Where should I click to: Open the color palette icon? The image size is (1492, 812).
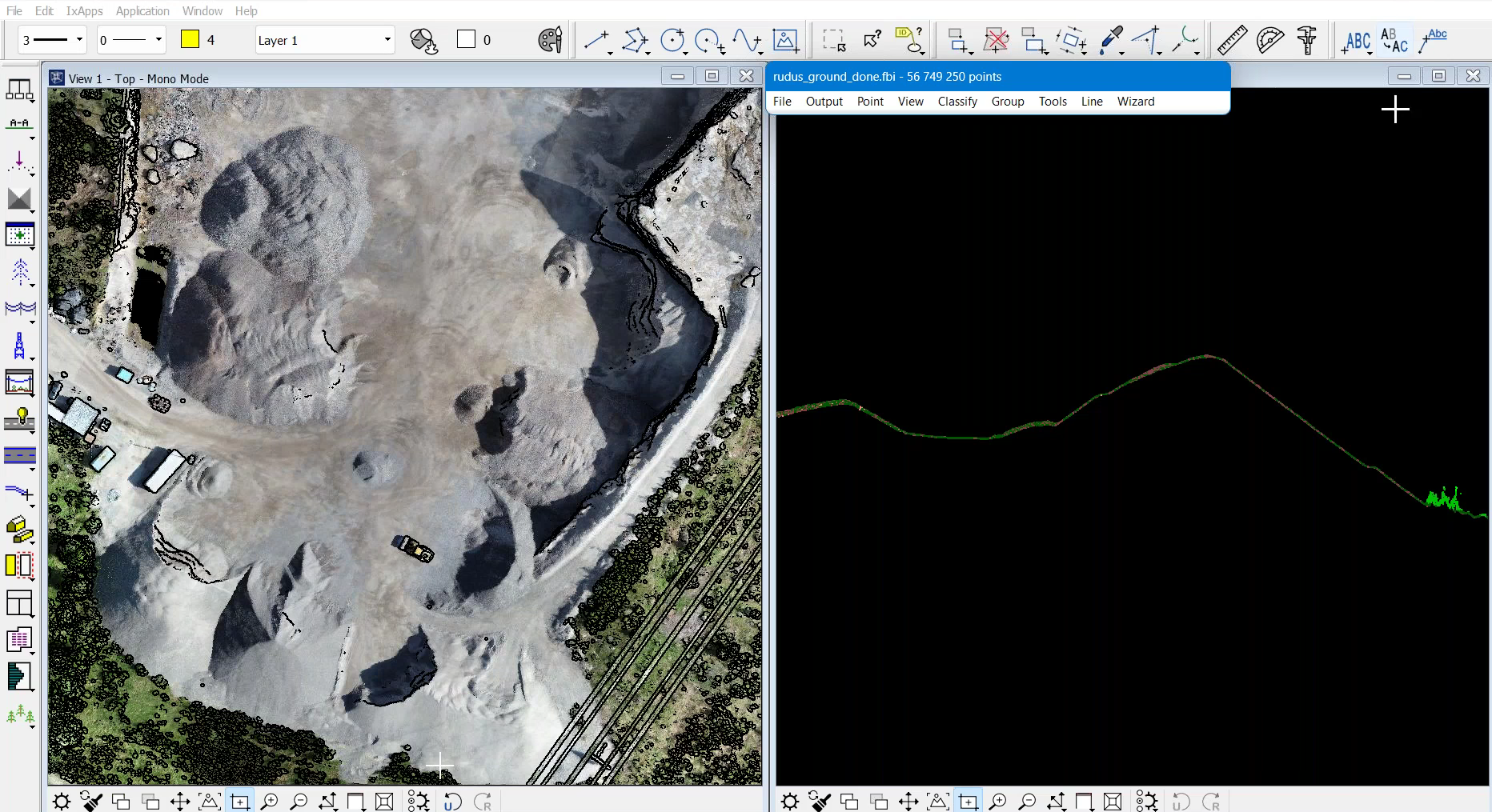point(550,40)
